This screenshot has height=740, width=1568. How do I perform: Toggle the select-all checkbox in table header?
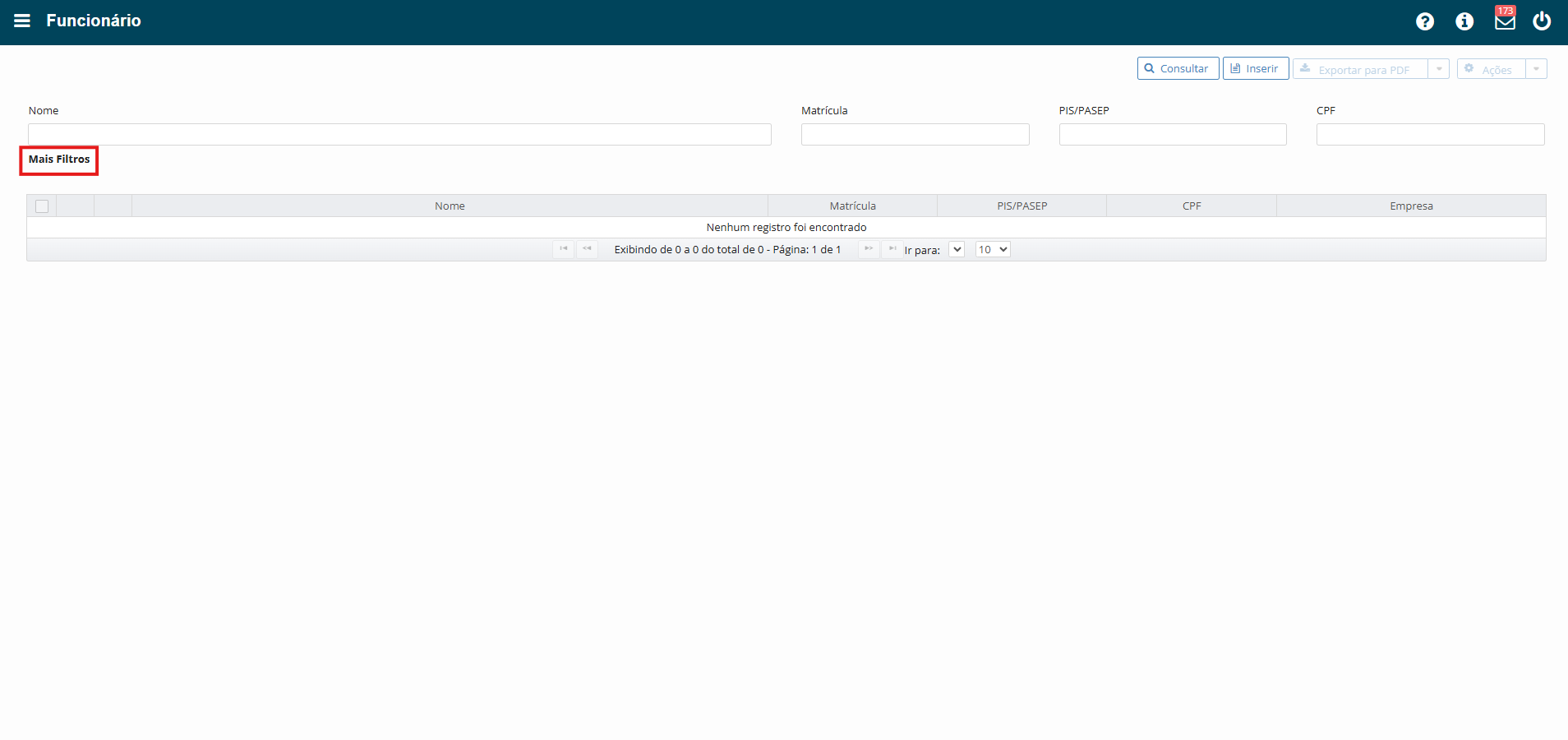[42, 206]
